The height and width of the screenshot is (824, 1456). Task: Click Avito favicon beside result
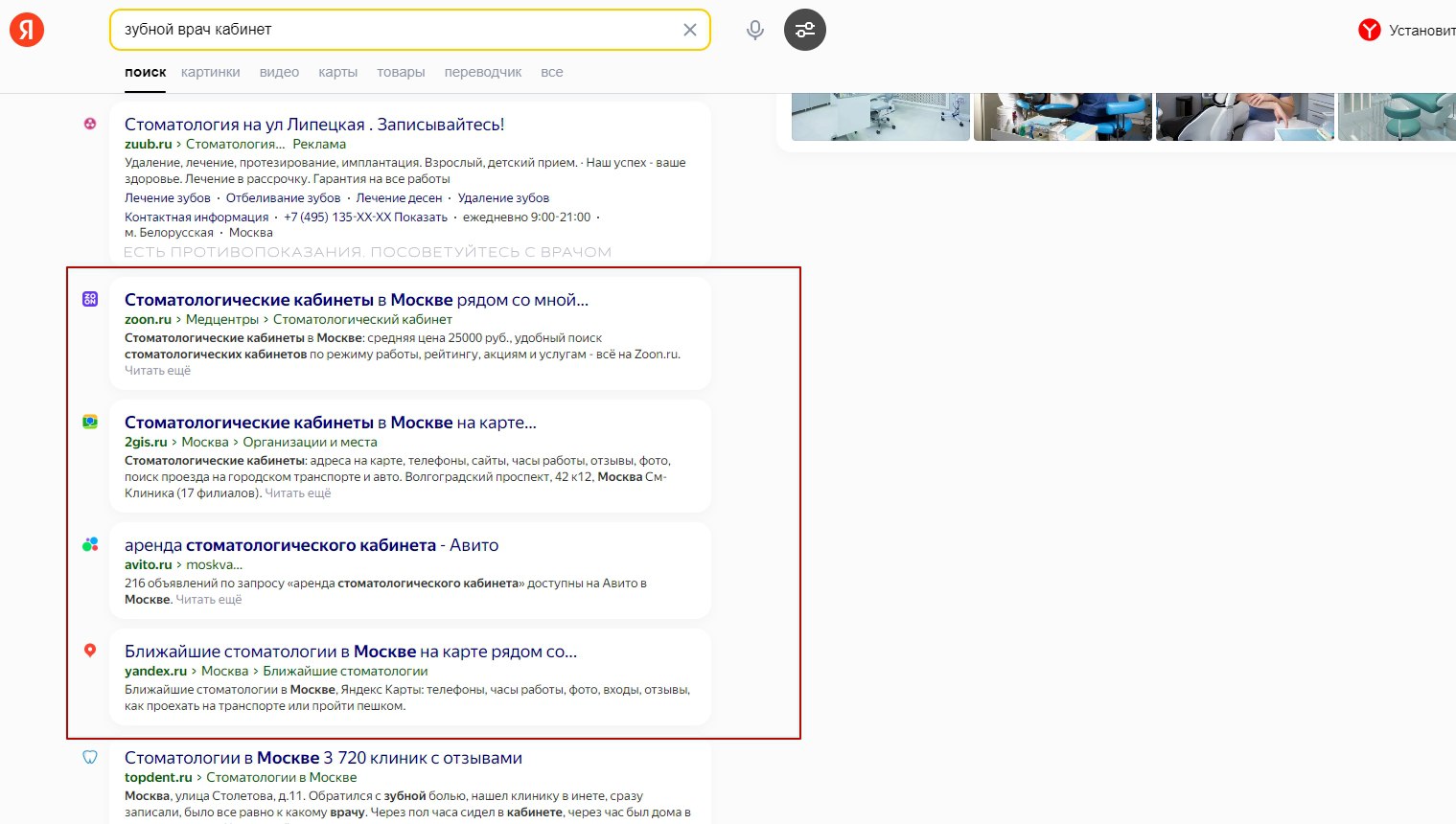click(x=90, y=544)
